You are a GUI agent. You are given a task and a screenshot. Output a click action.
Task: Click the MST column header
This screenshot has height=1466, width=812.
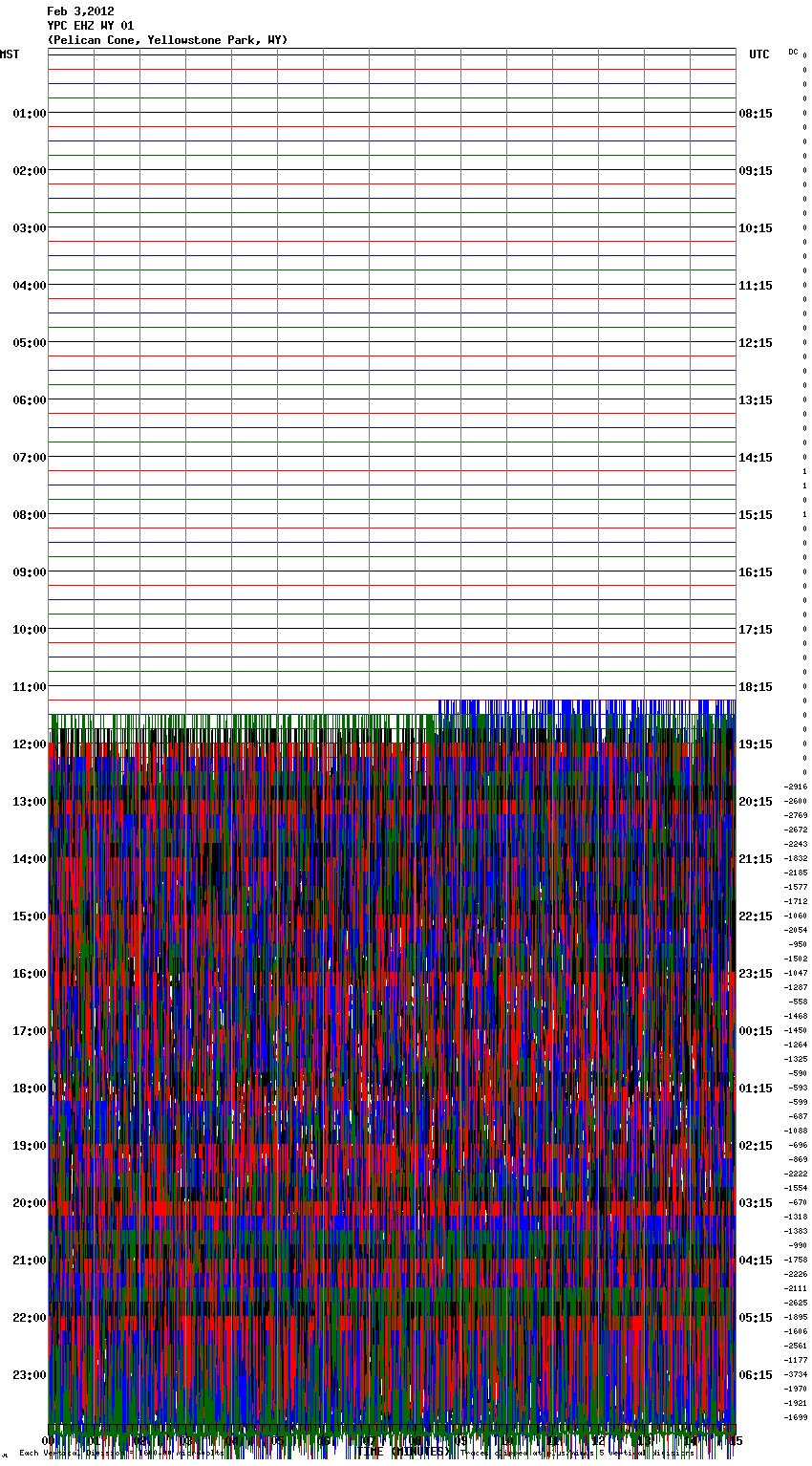10,54
